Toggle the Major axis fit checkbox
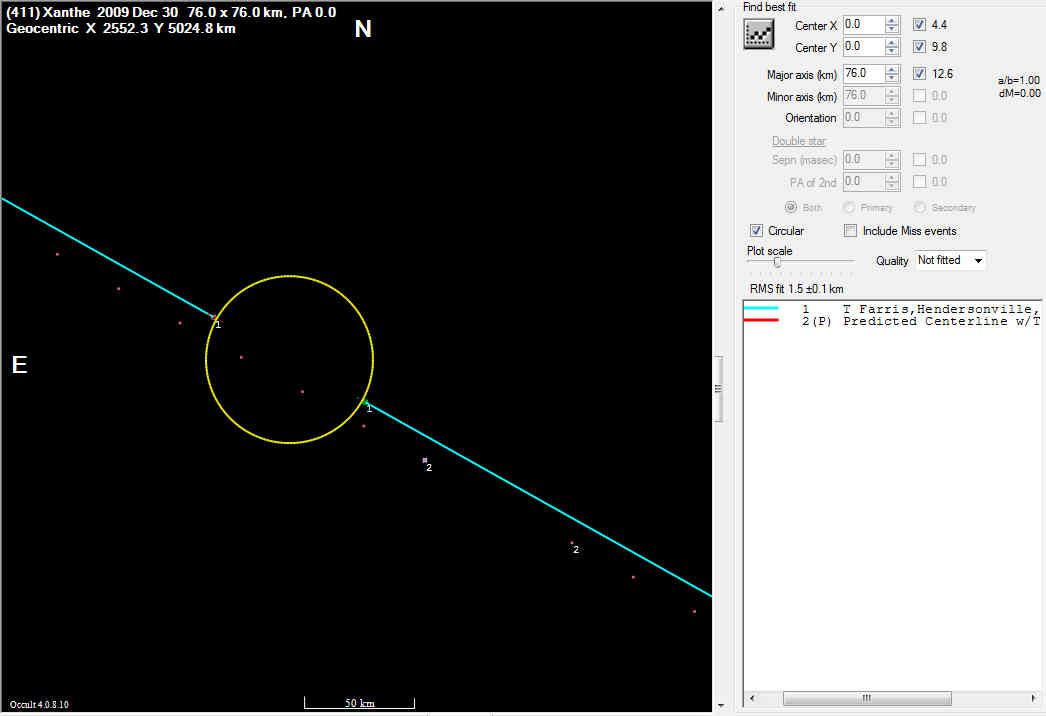Image resolution: width=1046 pixels, height=716 pixels. point(919,73)
